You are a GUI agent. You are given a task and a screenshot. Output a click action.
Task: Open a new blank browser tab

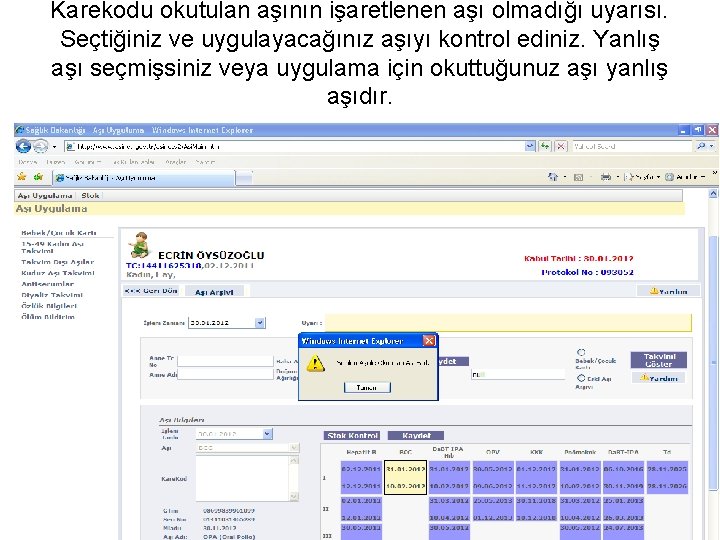(244, 178)
